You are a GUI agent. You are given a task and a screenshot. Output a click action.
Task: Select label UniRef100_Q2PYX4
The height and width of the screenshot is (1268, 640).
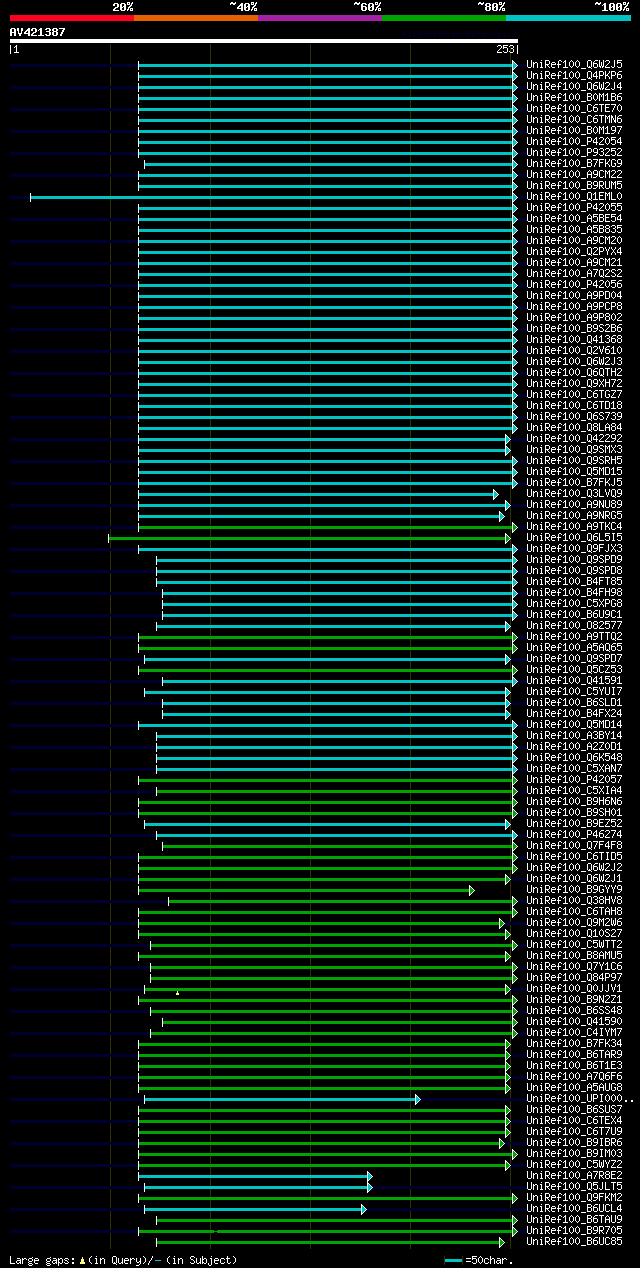pyautogui.click(x=574, y=251)
